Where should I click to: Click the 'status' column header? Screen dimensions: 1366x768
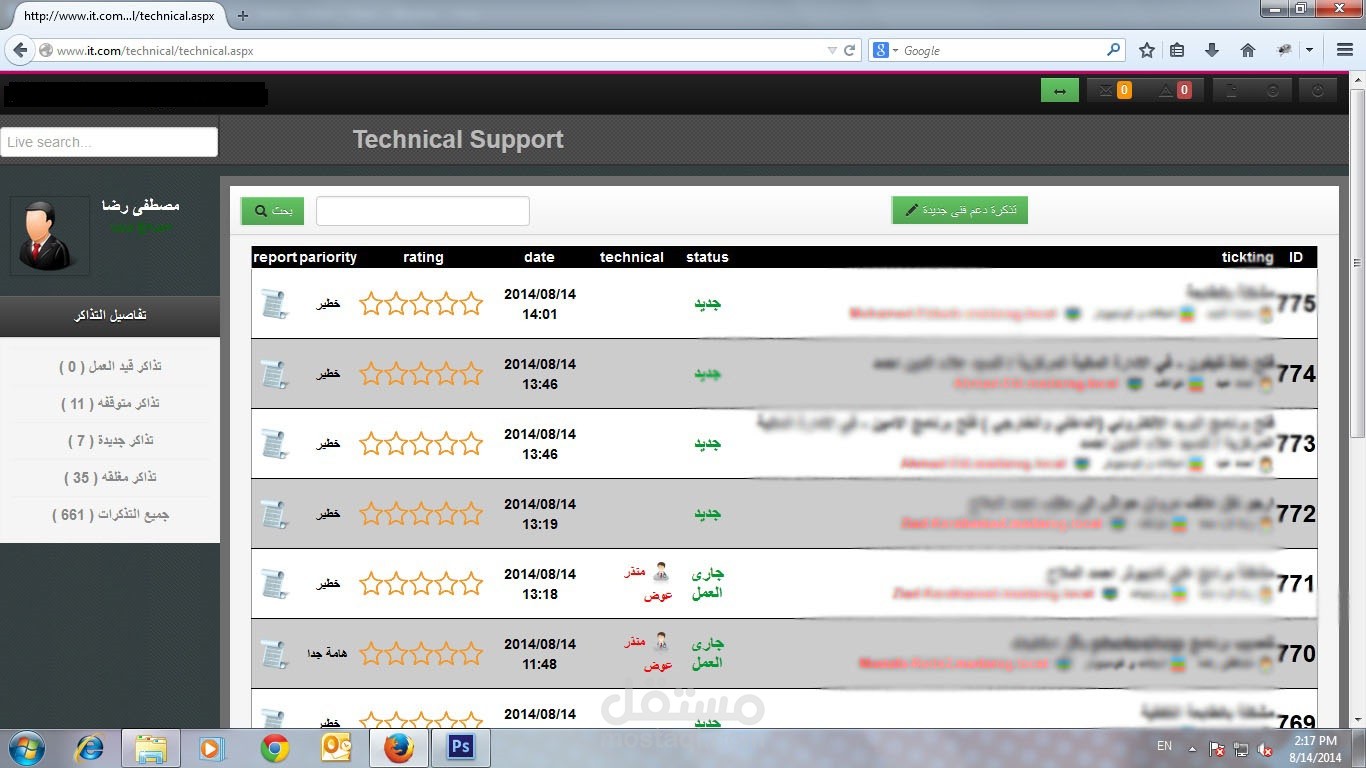pyautogui.click(x=707, y=257)
